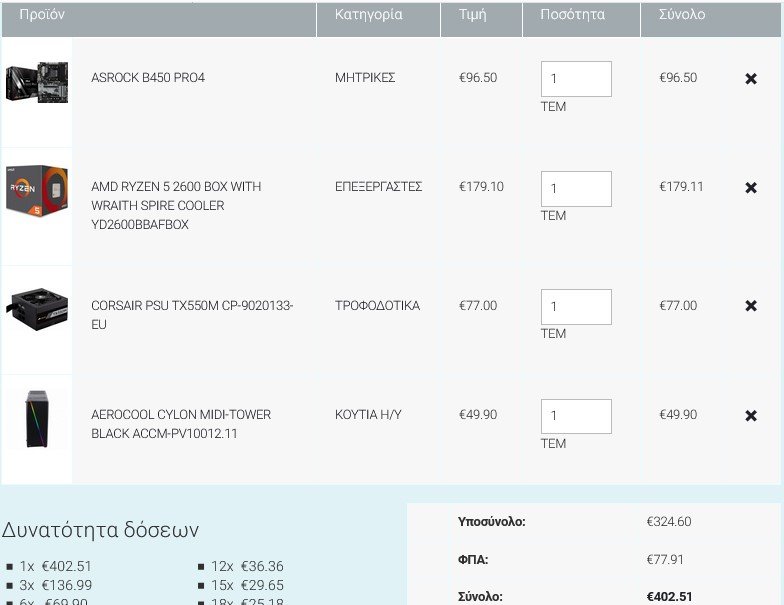Image resolution: width=784 pixels, height=605 pixels.
Task: Select the ΤΡΟΦΟΔΟΤΙΚΑ category text
Action: pyautogui.click(x=378, y=306)
